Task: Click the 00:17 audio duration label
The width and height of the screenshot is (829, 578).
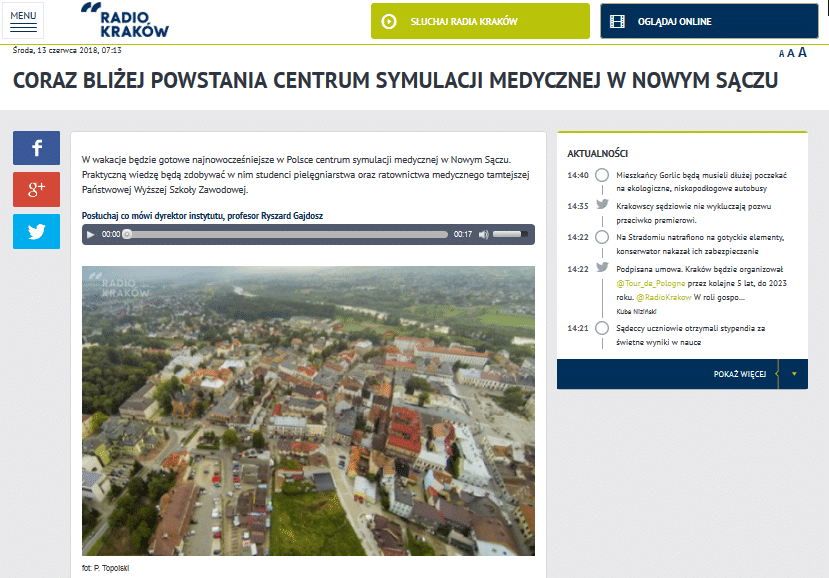Action: coord(463,234)
